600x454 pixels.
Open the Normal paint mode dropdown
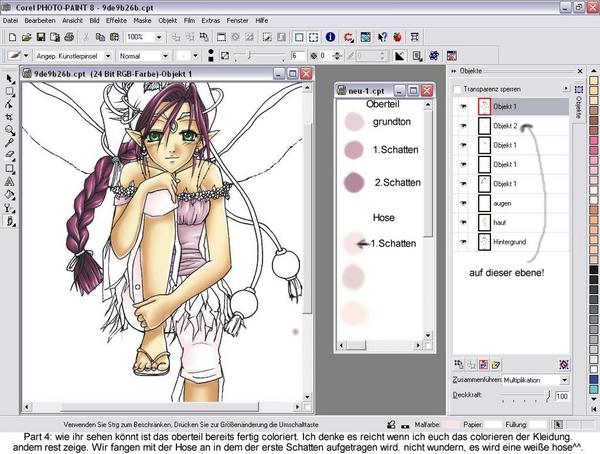[x=165, y=56]
